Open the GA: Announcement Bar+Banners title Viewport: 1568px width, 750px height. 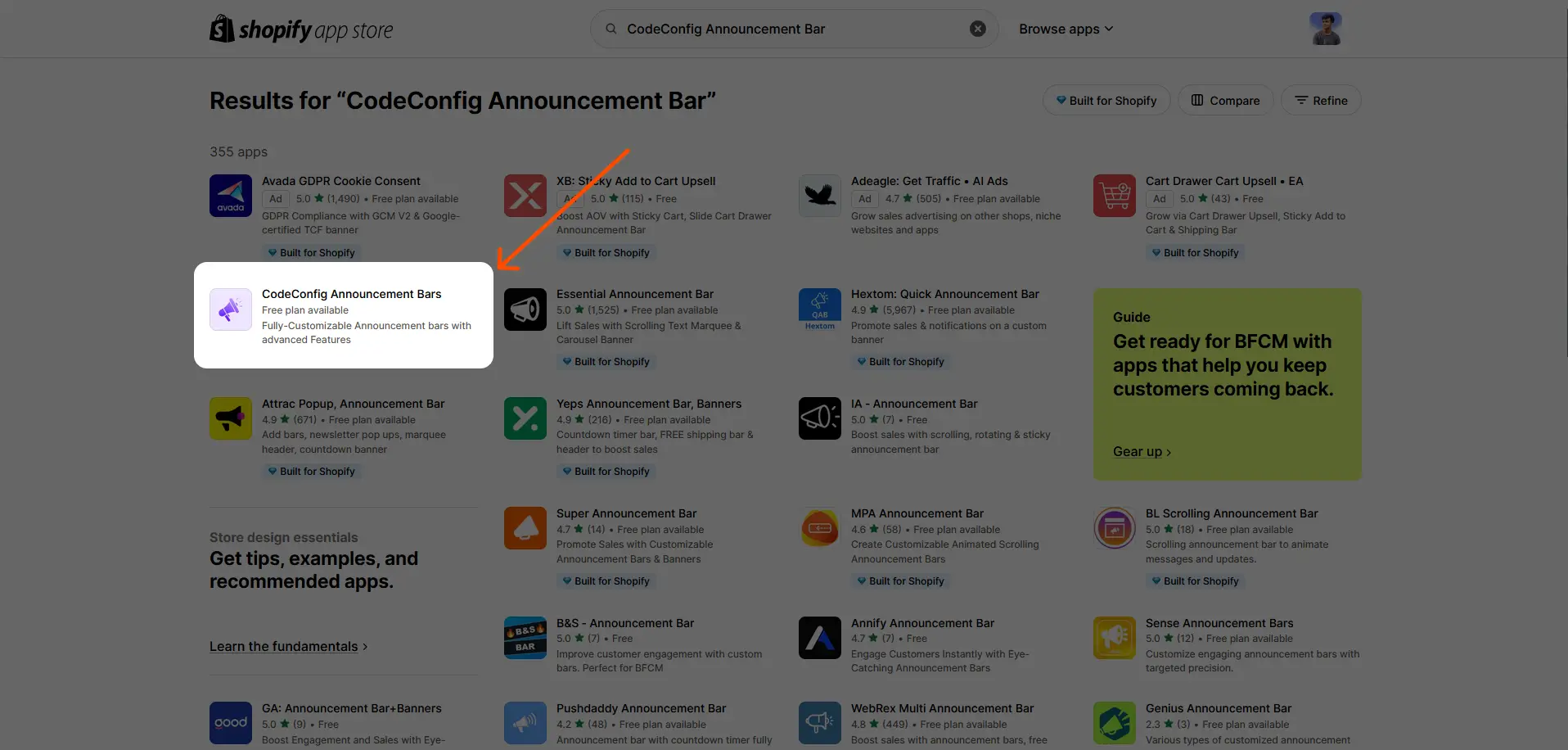(352, 708)
